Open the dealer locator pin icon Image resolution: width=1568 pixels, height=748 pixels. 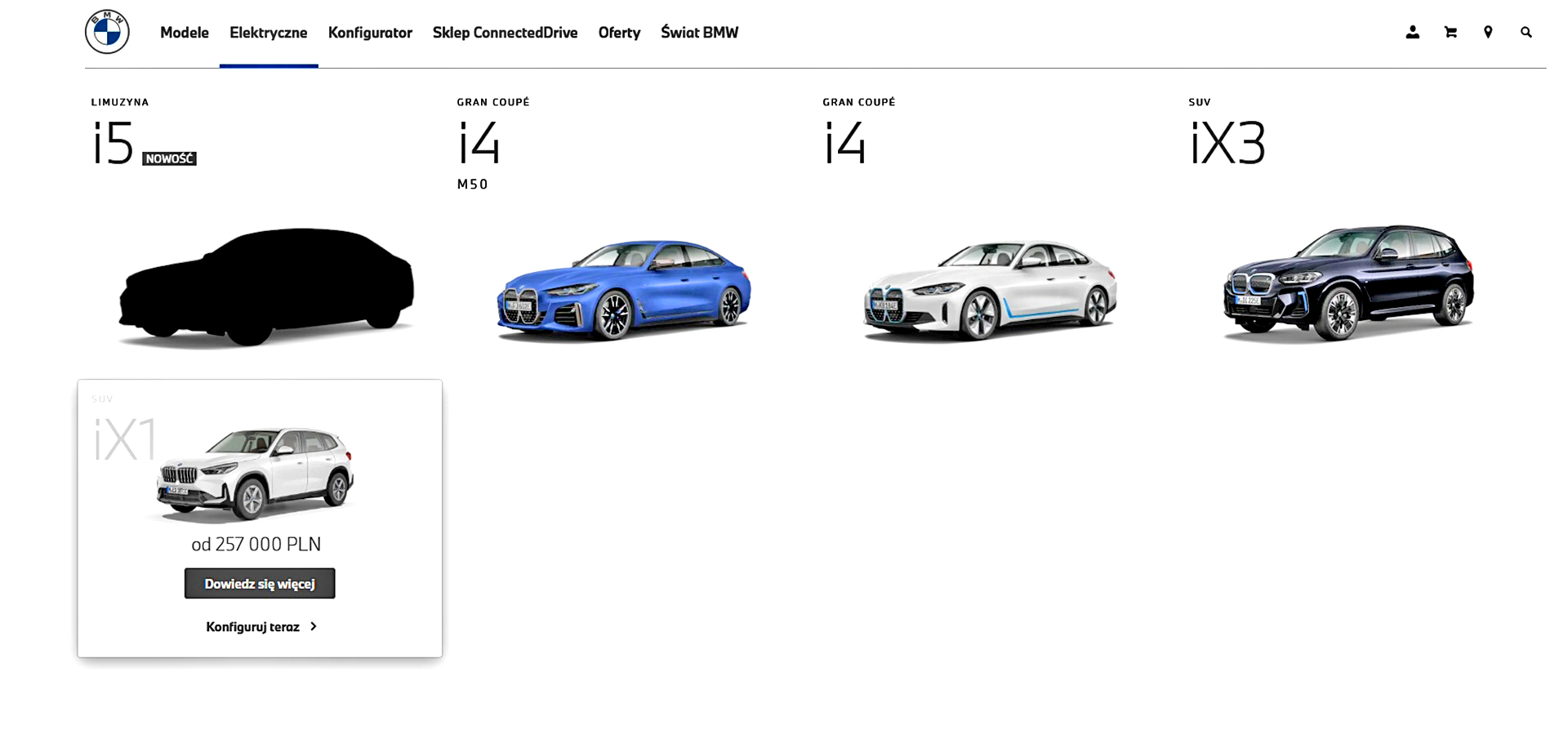[x=1488, y=33]
